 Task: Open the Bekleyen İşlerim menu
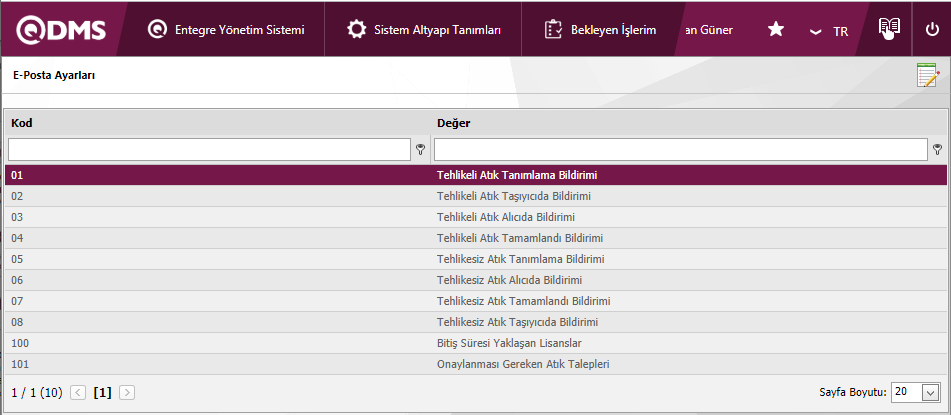(600, 30)
